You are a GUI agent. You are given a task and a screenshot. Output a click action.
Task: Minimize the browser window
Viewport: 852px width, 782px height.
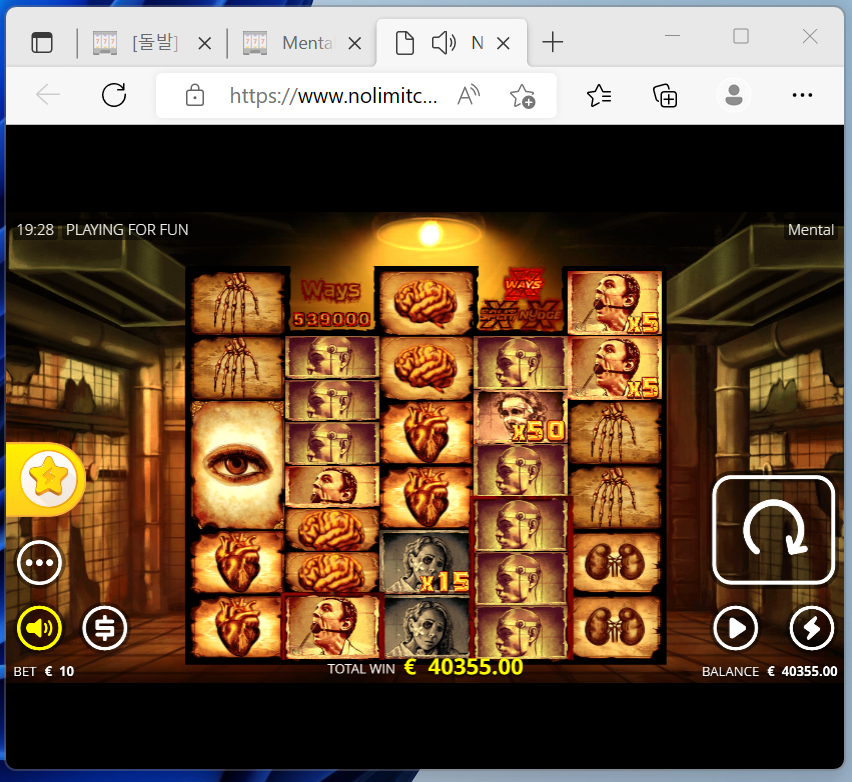tap(673, 36)
